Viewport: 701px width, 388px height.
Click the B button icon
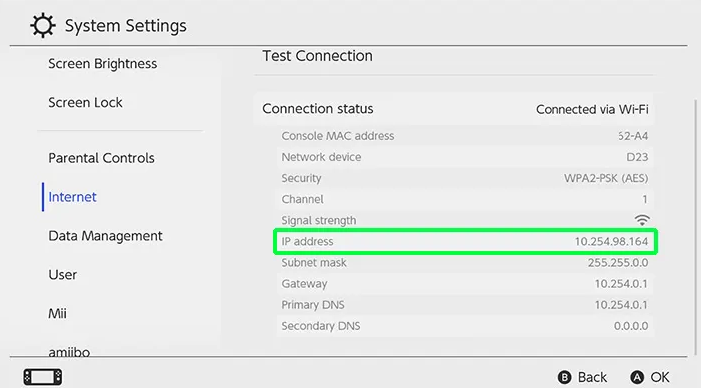565,377
